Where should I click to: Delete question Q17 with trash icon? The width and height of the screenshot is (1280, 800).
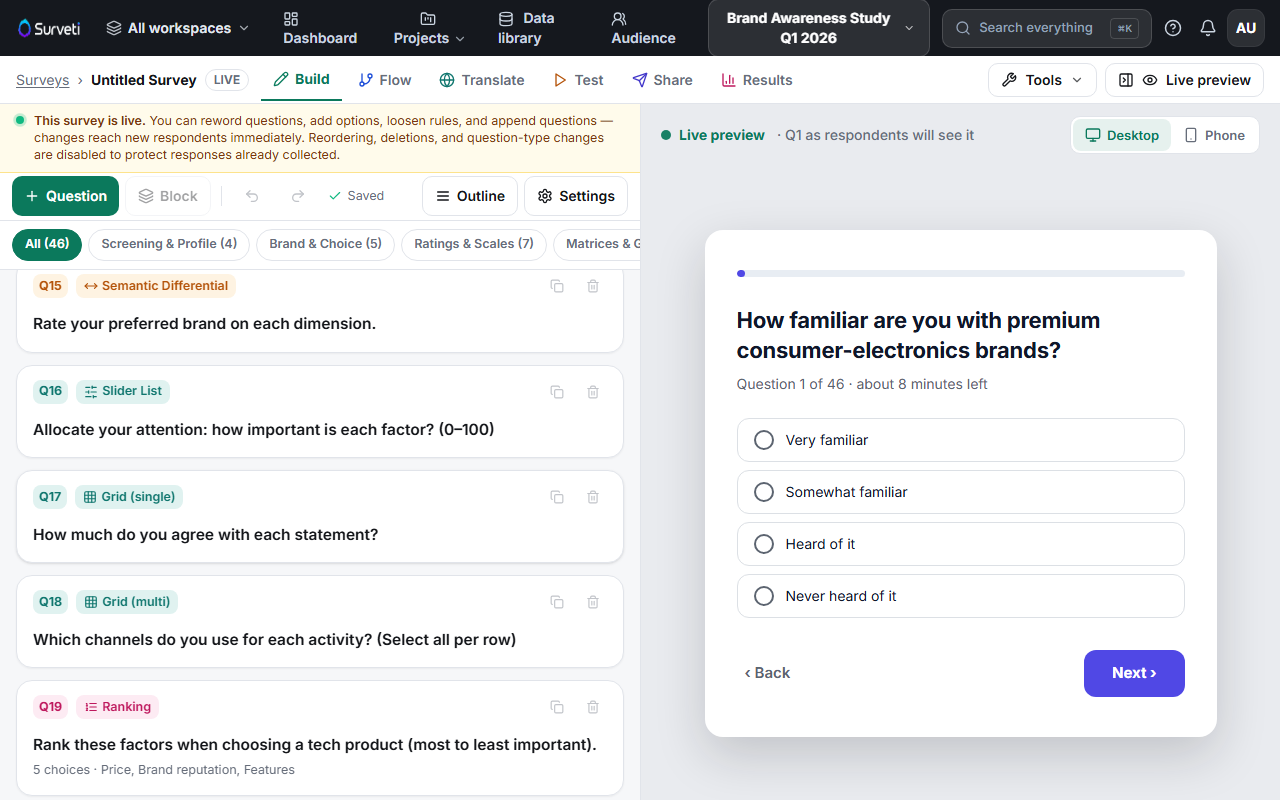[593, 497]
